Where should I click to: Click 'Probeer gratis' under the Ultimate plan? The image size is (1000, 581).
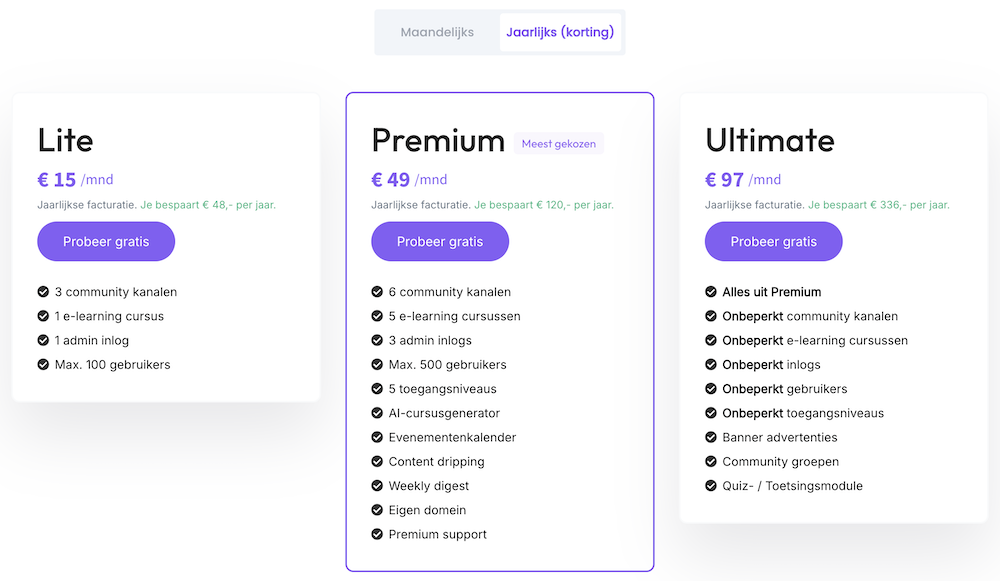(x=773, y=241)
